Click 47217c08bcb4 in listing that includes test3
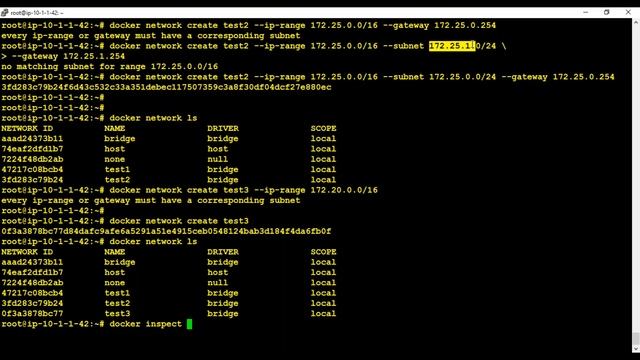640x360 pixels. 32,293
